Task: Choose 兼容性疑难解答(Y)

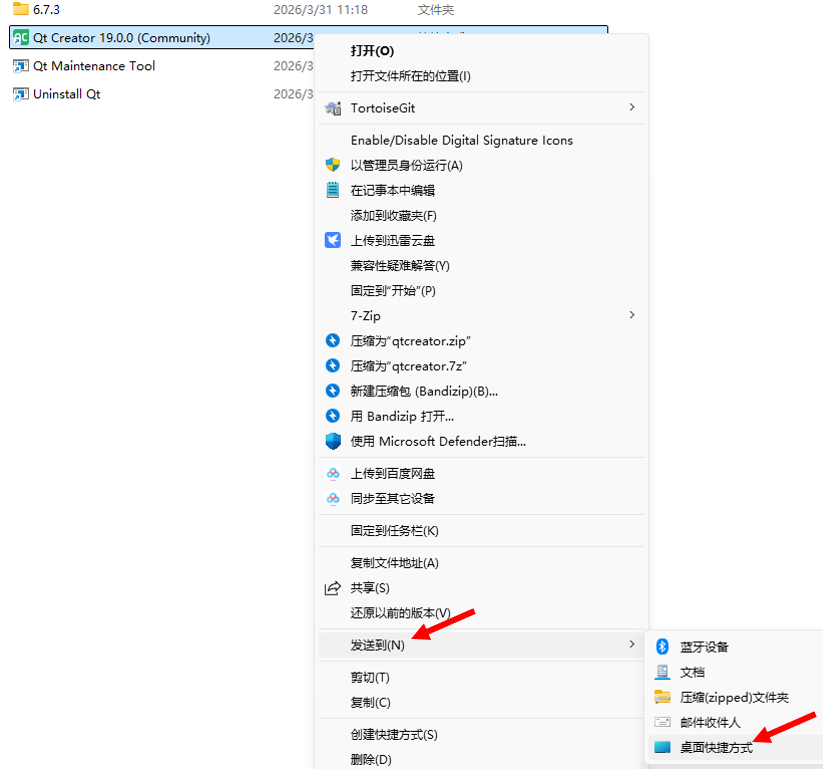Action: coord(400,266)
